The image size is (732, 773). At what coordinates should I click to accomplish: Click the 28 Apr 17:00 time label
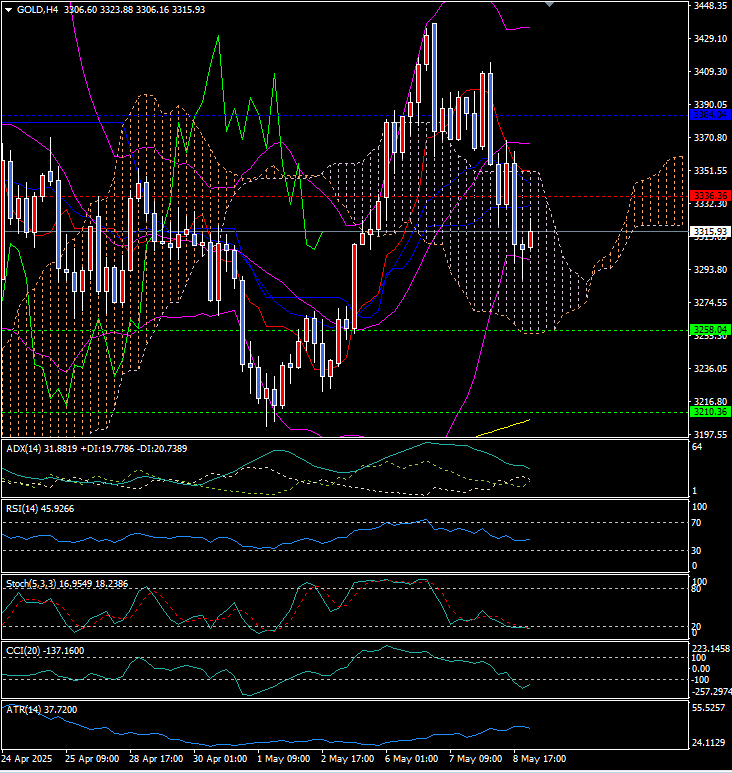pos(156,758)
